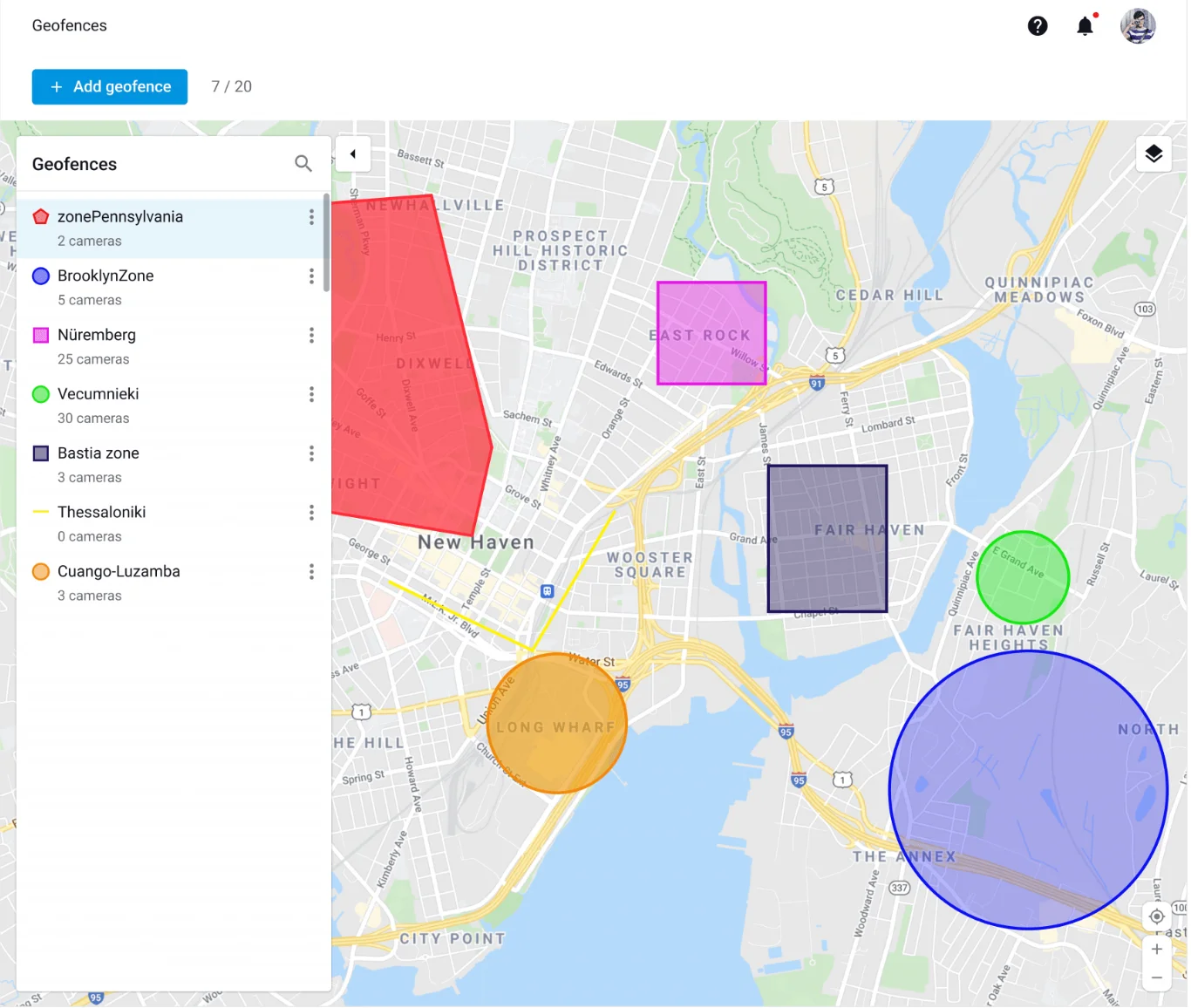Click the purple square icon beside Bastia zone
Image resolution: width=1191 pixels, height=1008 pixels.
[41, 453]
